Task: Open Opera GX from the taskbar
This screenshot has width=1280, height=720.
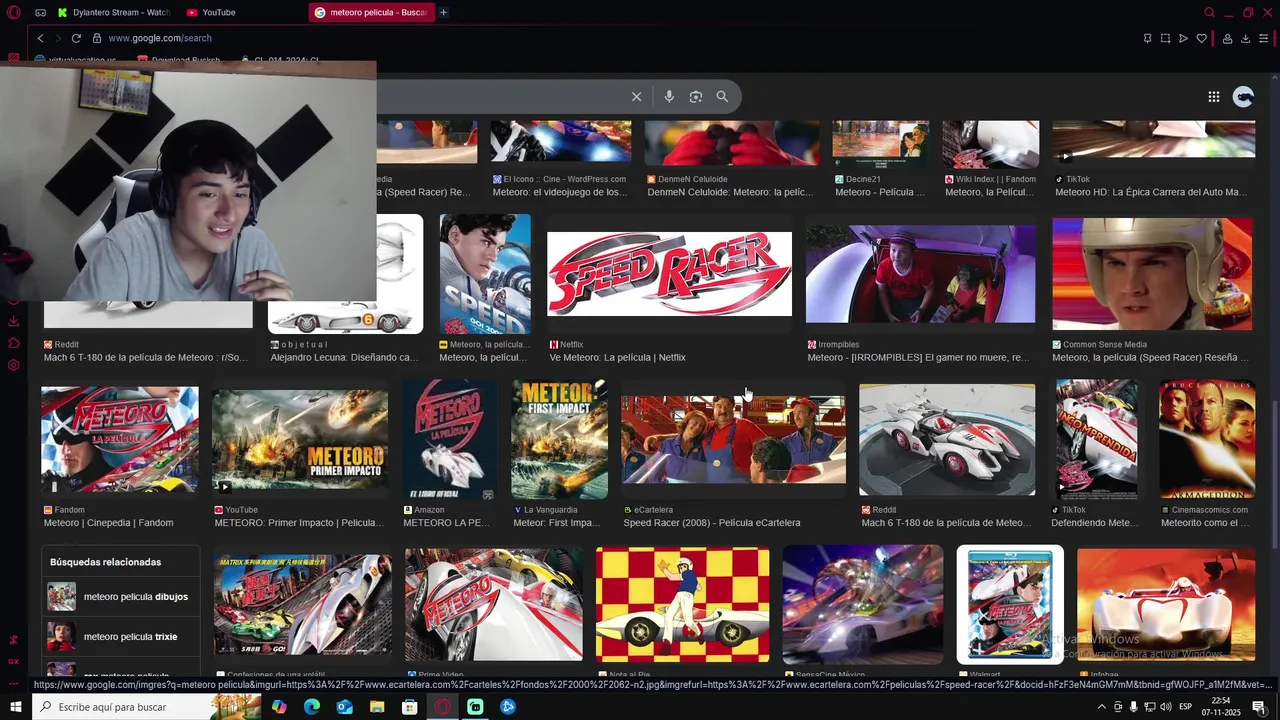Action: click(x=442, y=707)
